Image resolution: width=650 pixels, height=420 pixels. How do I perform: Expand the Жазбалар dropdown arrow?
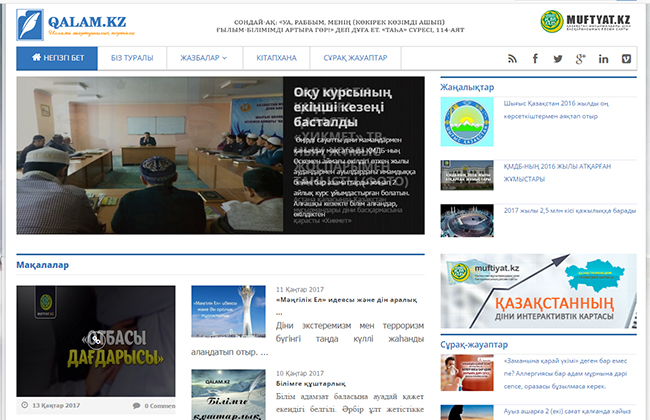225,58
